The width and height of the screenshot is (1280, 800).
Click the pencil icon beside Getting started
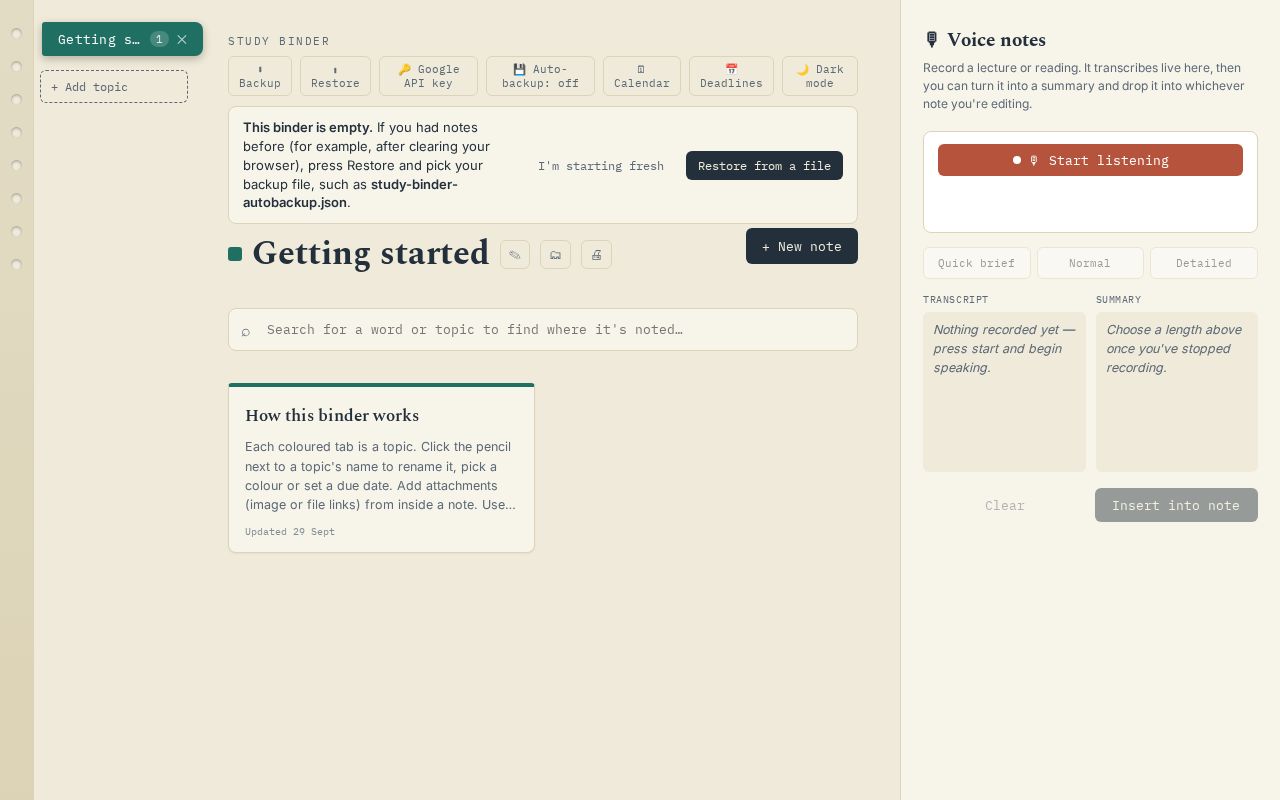click(x=515, y=255)
